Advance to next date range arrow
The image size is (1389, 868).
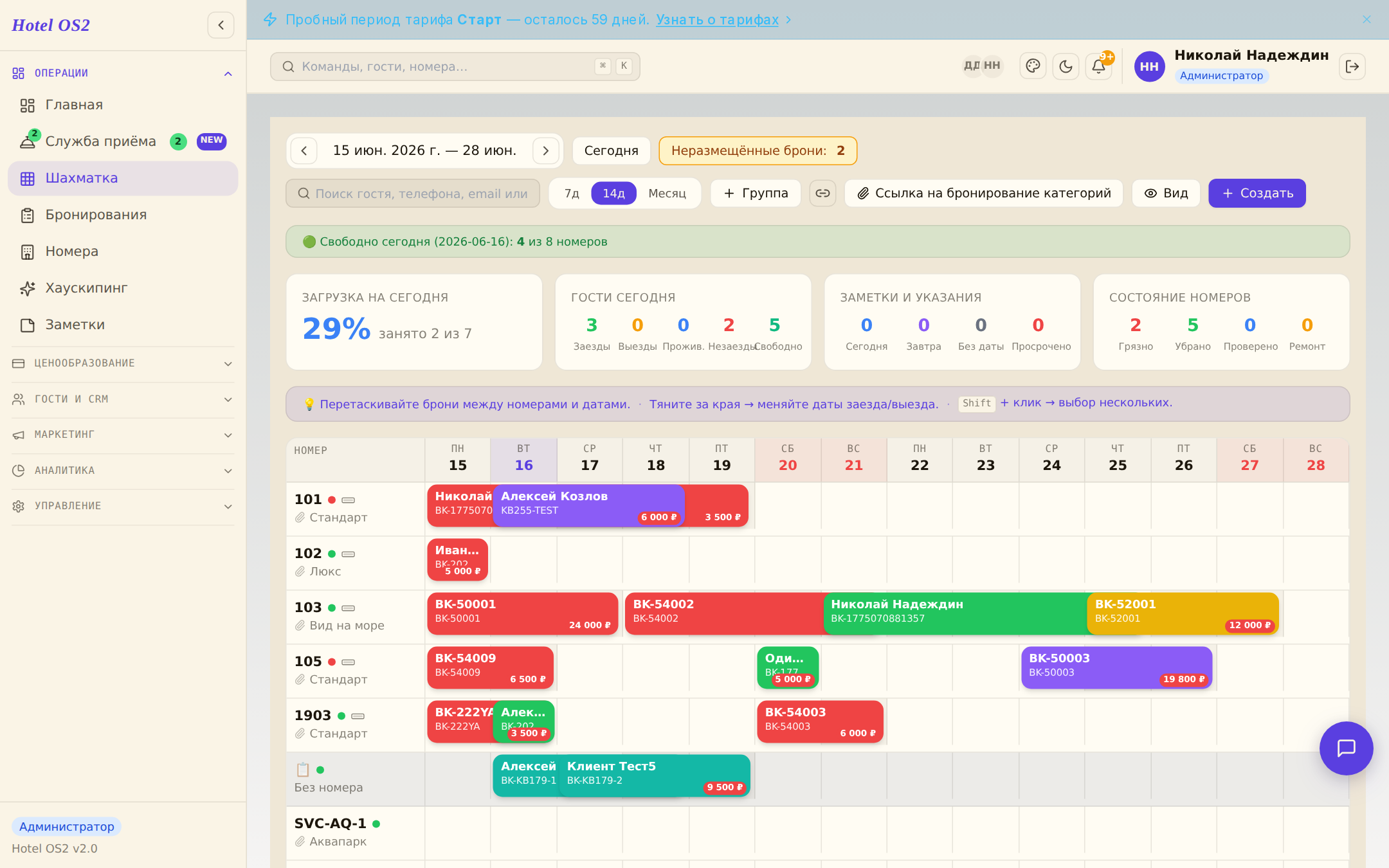pyautogui.click(x=545, y=150)
